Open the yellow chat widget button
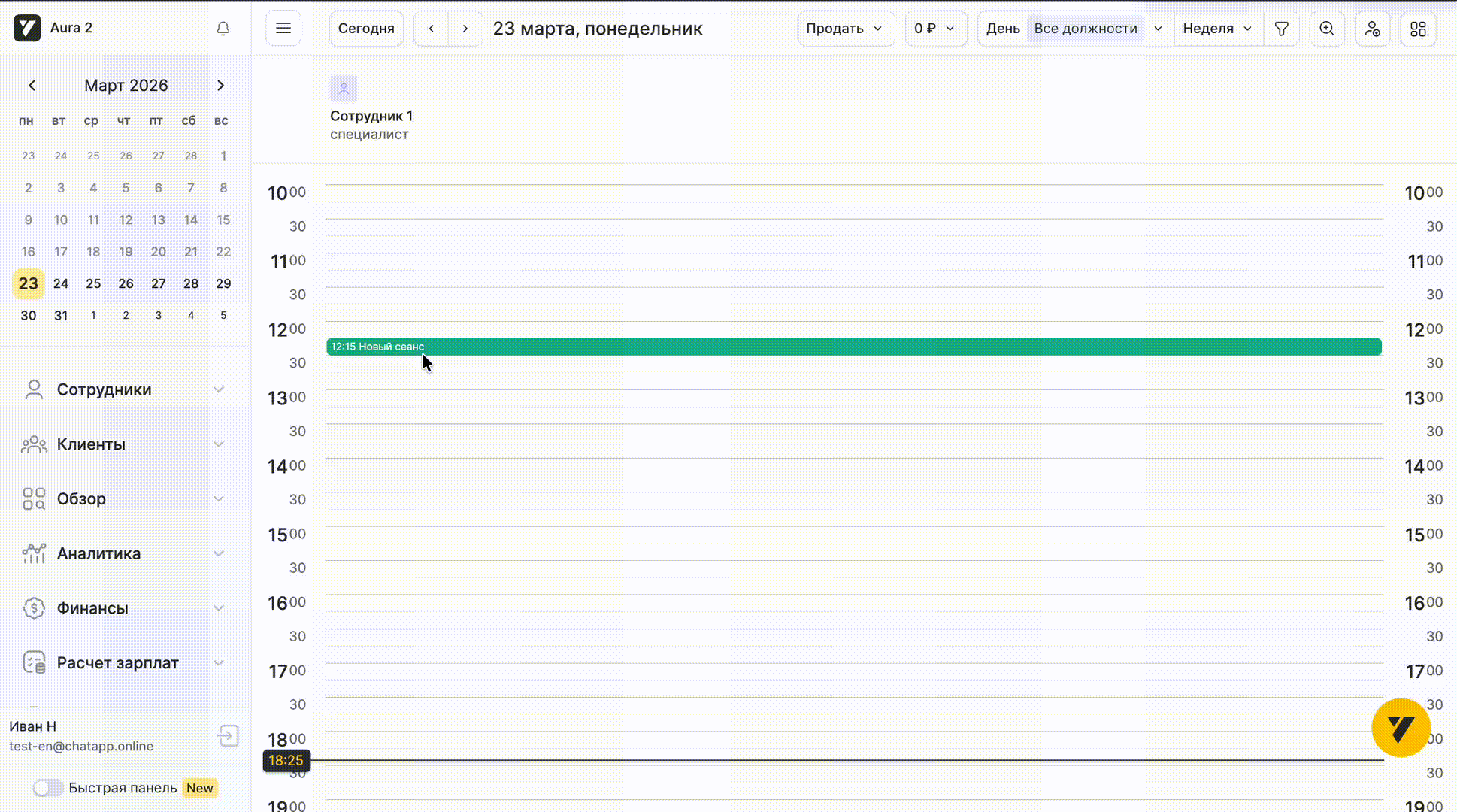The width and height of the screenshot is (1457, 812). point(1400,728)
